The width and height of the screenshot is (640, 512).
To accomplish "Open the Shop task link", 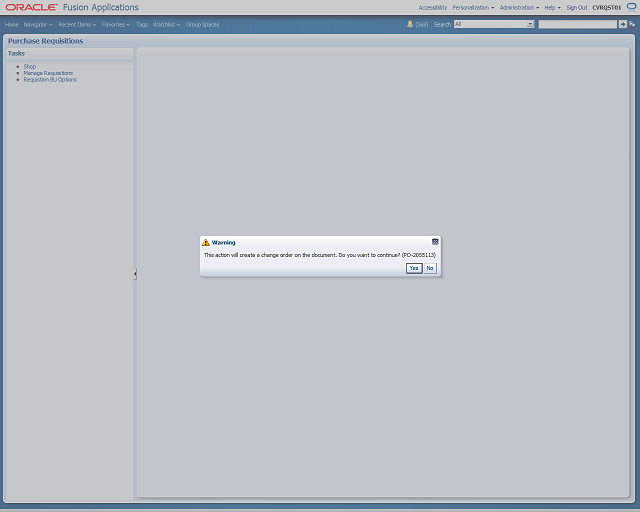I will click(30, 67).
